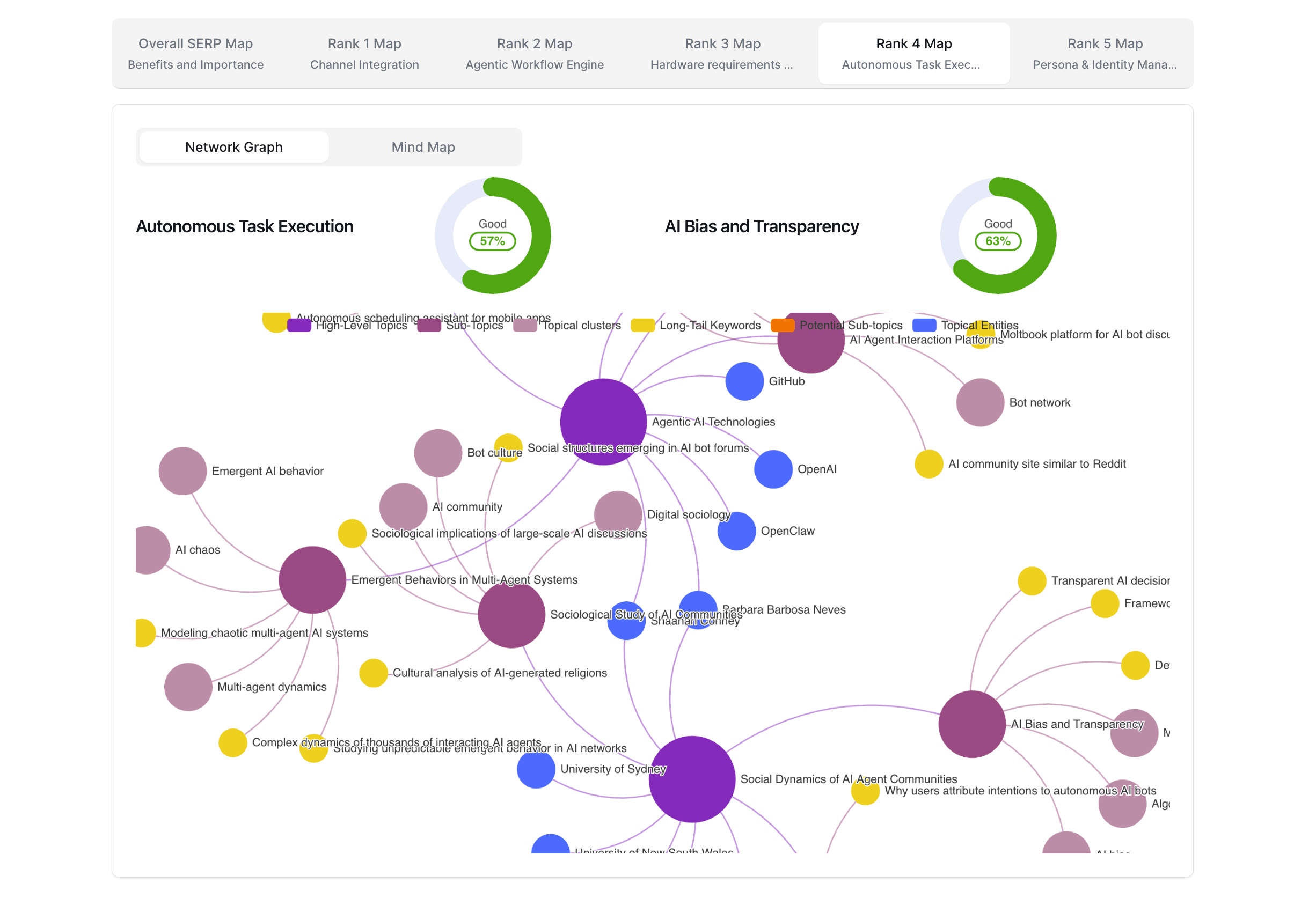Click the GitHub entity node
This screenshot has height=898, width=1316.
tap(744, 381)
